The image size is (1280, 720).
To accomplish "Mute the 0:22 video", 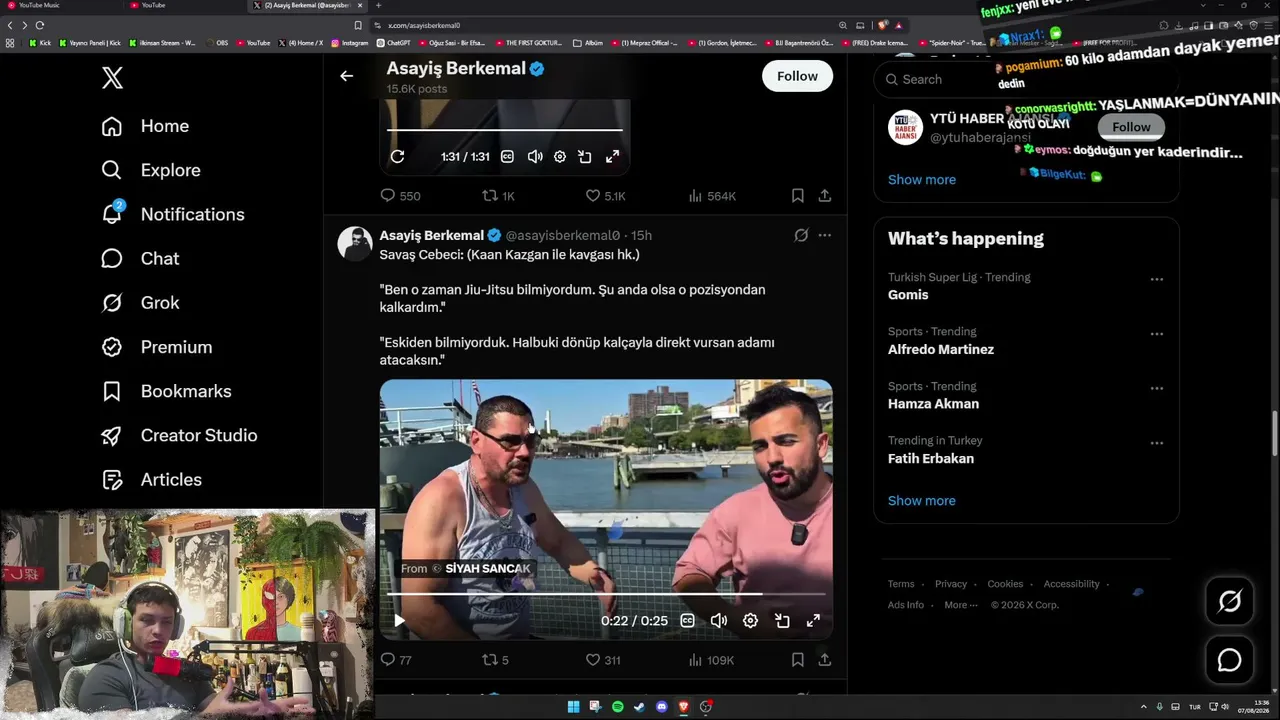I will [718, 620].
